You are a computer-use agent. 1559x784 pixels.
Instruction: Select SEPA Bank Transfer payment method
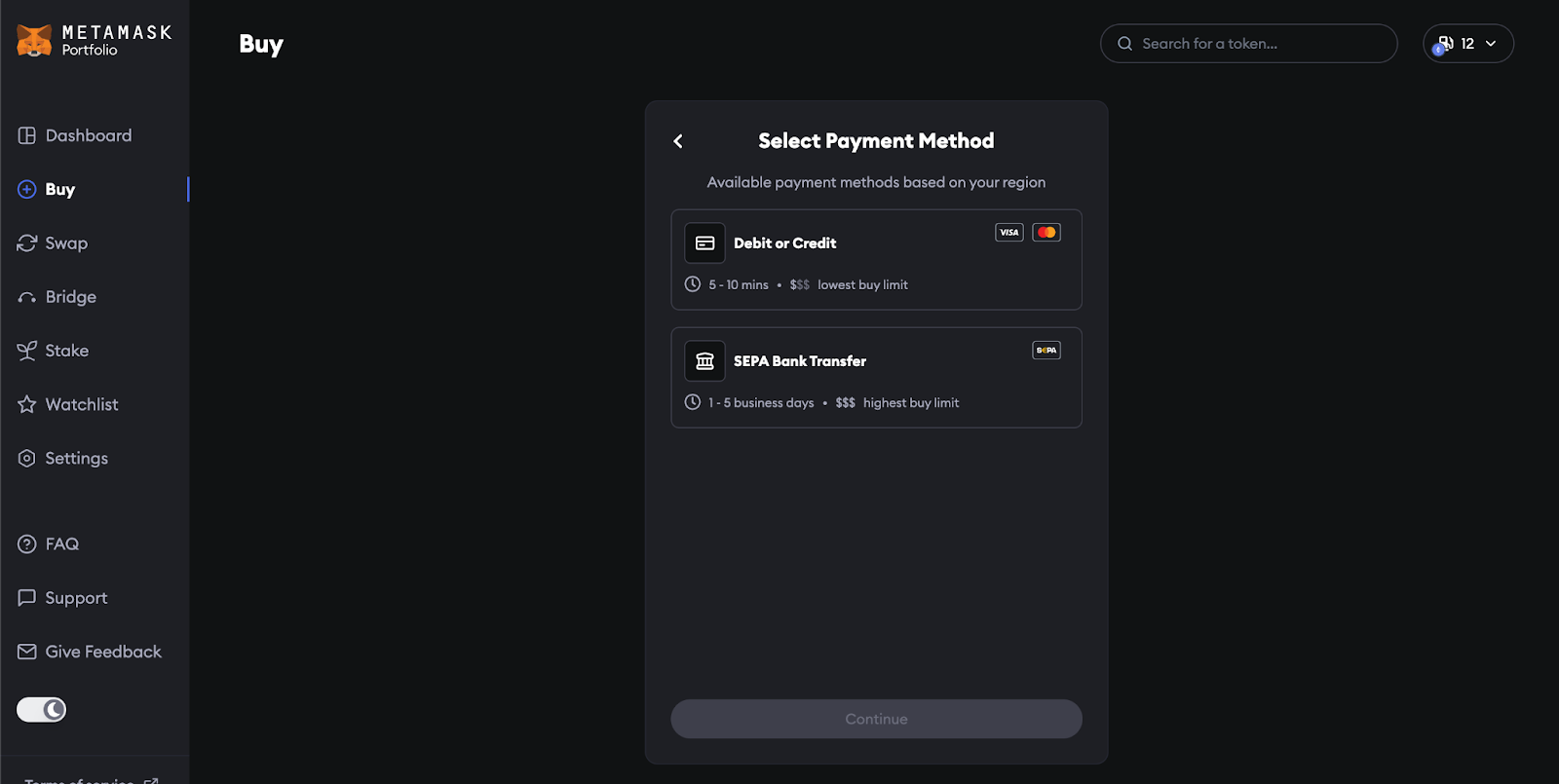pos(875,378)
